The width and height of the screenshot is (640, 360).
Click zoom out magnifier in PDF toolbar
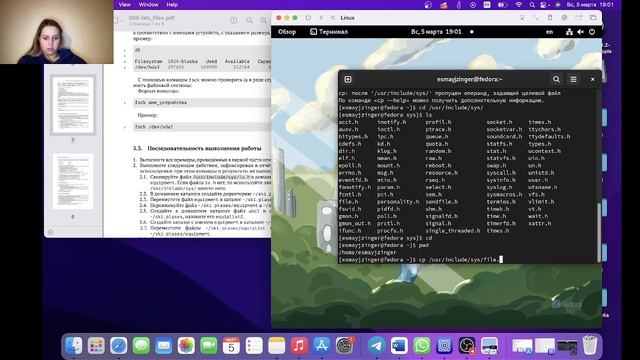(x=249, y=20)
